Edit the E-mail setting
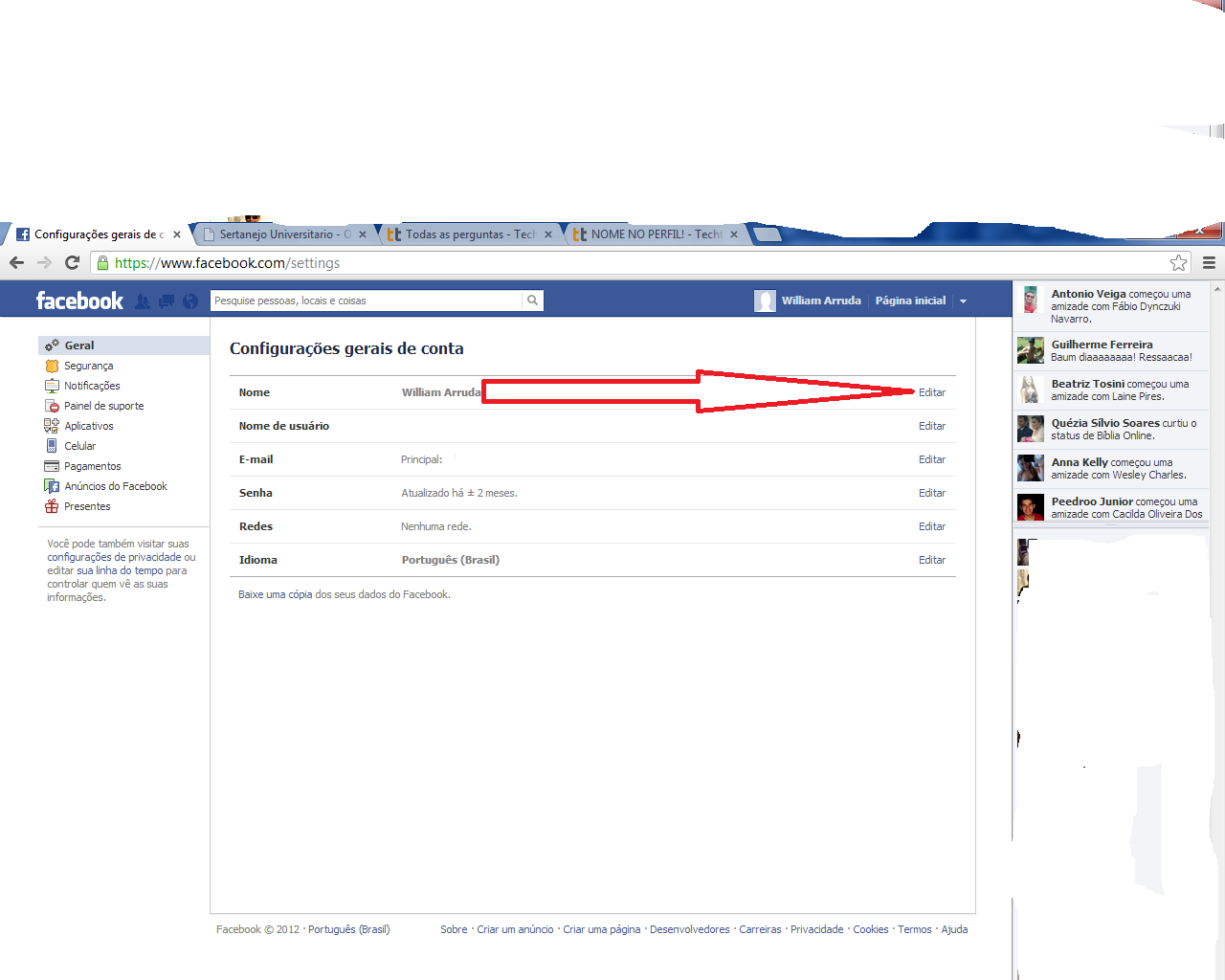Viewport: 1225px width, 980px height. (x=932, y=459)
